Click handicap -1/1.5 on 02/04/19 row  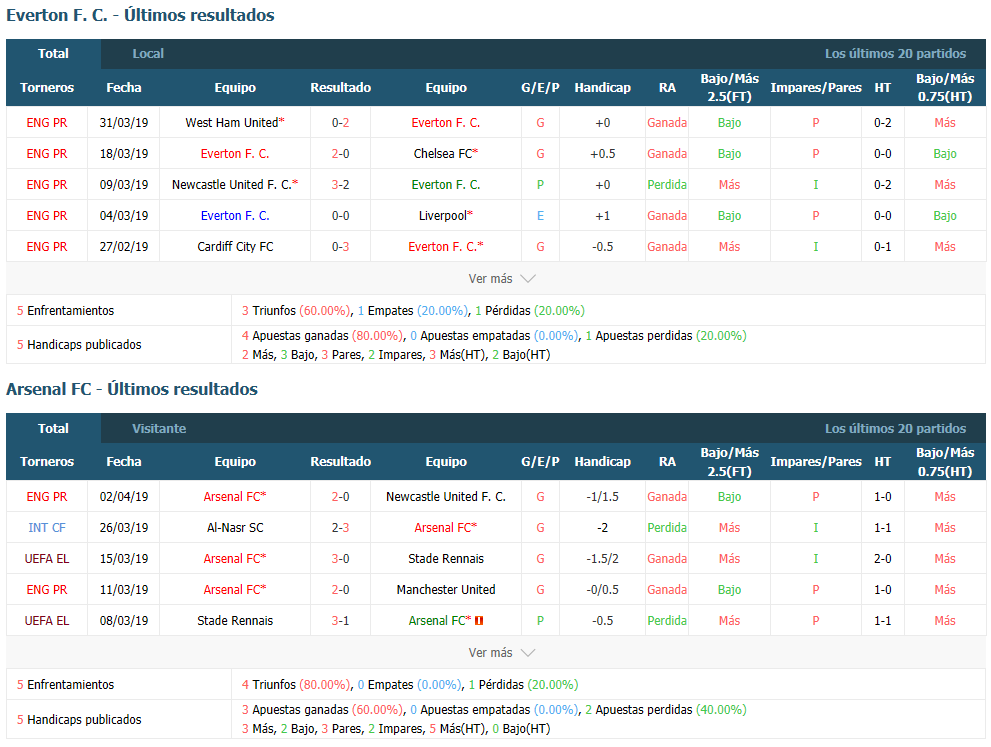coord(602,497)
